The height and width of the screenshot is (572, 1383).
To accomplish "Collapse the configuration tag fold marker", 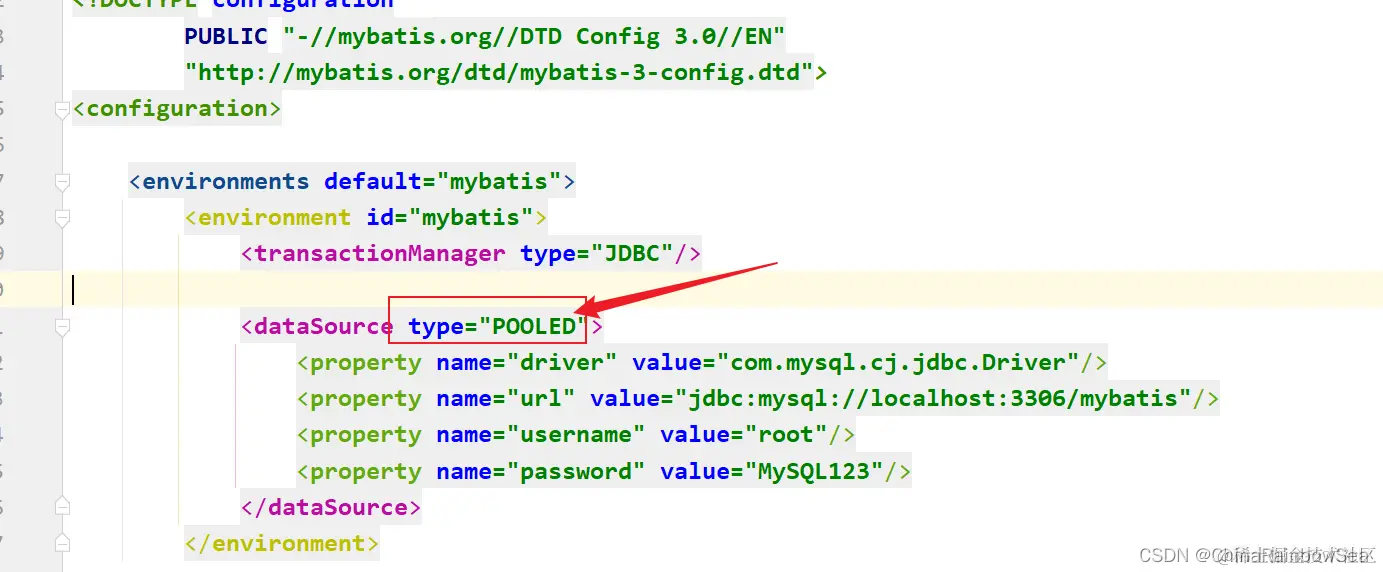I will pos(62,109).
